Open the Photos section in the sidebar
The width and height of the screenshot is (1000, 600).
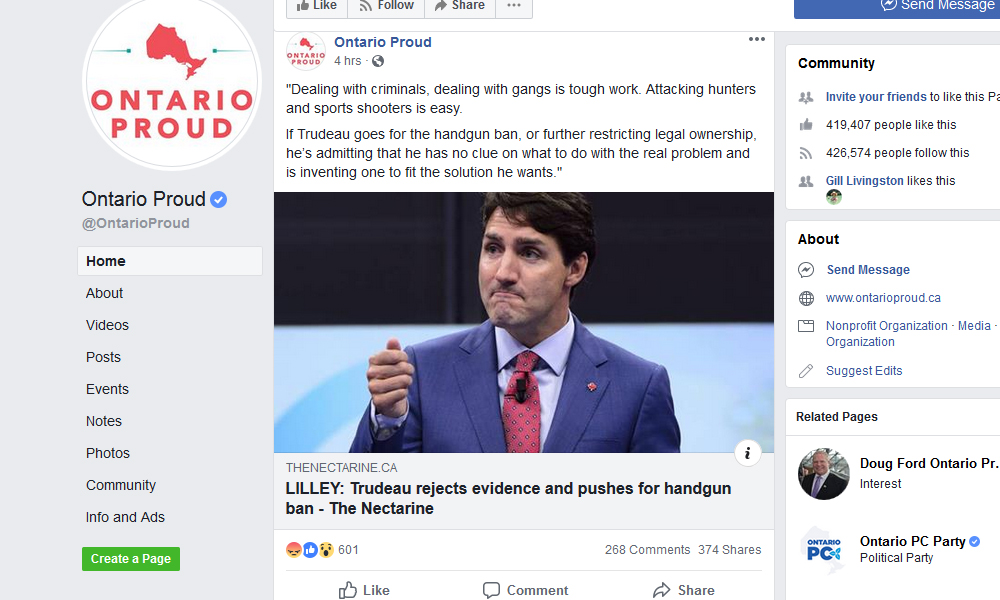[x=107, y=453]
